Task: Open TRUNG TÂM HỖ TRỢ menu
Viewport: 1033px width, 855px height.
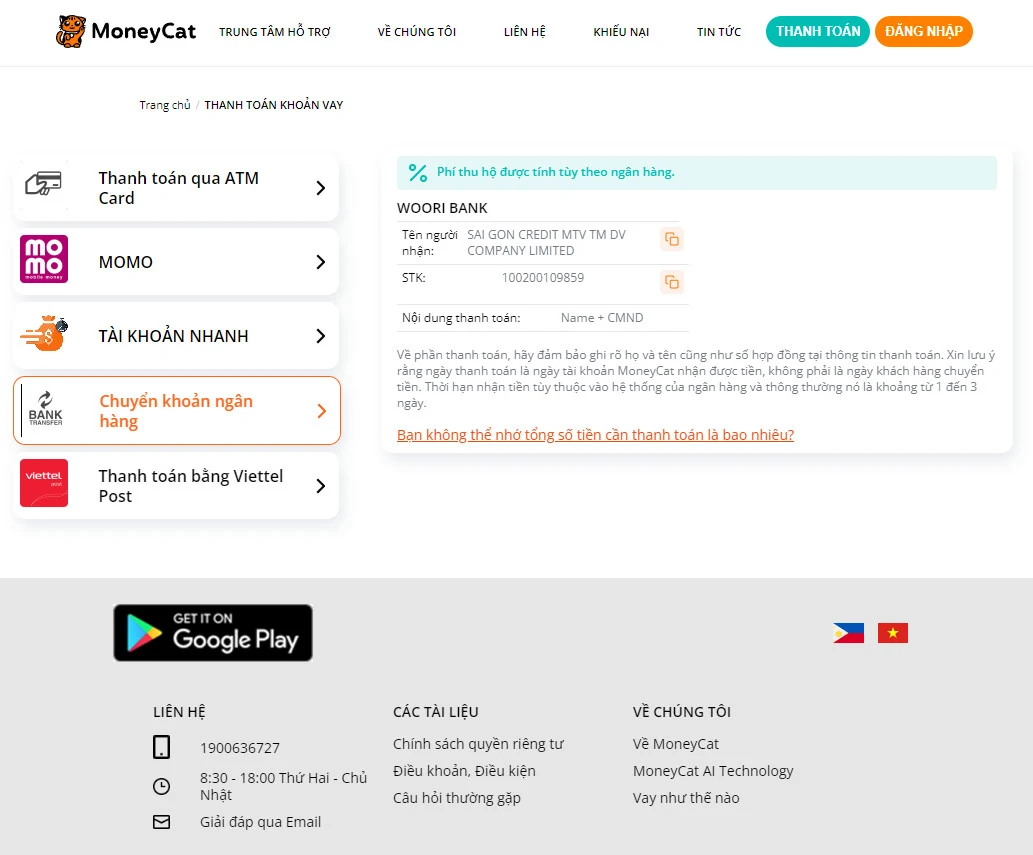Action: pyautogui.click(x=275, y=32)
